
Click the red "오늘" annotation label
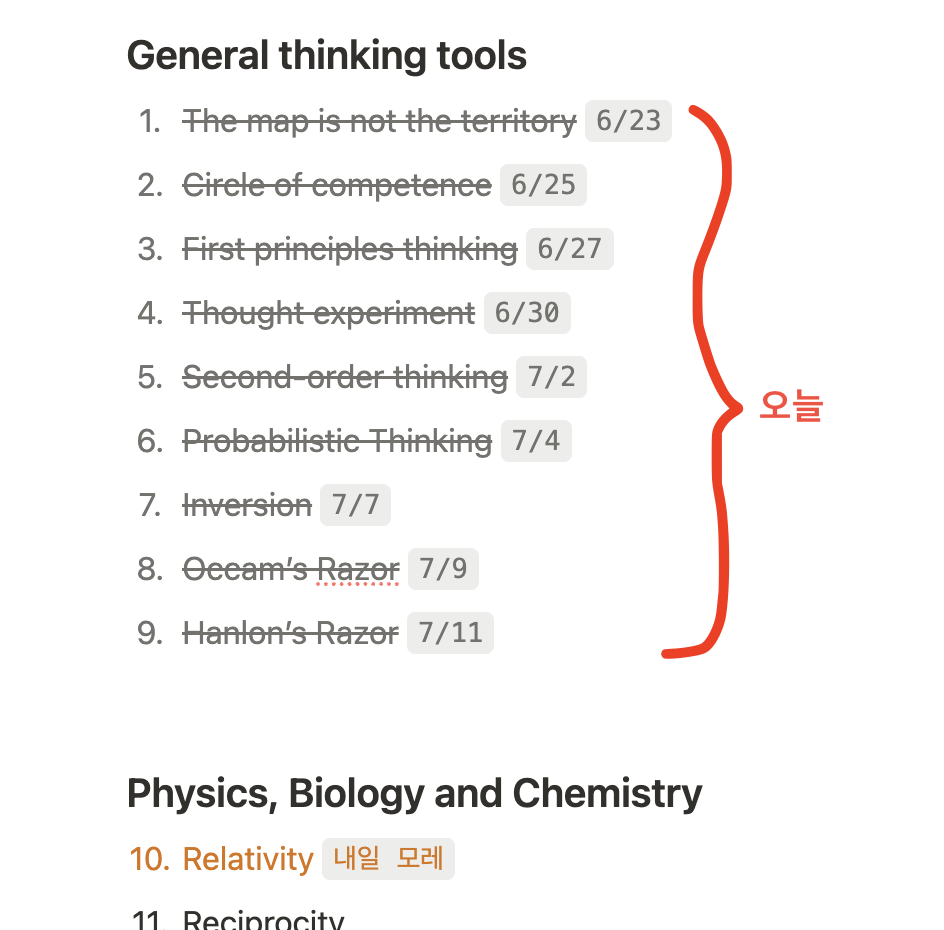(x=790, y=406)
